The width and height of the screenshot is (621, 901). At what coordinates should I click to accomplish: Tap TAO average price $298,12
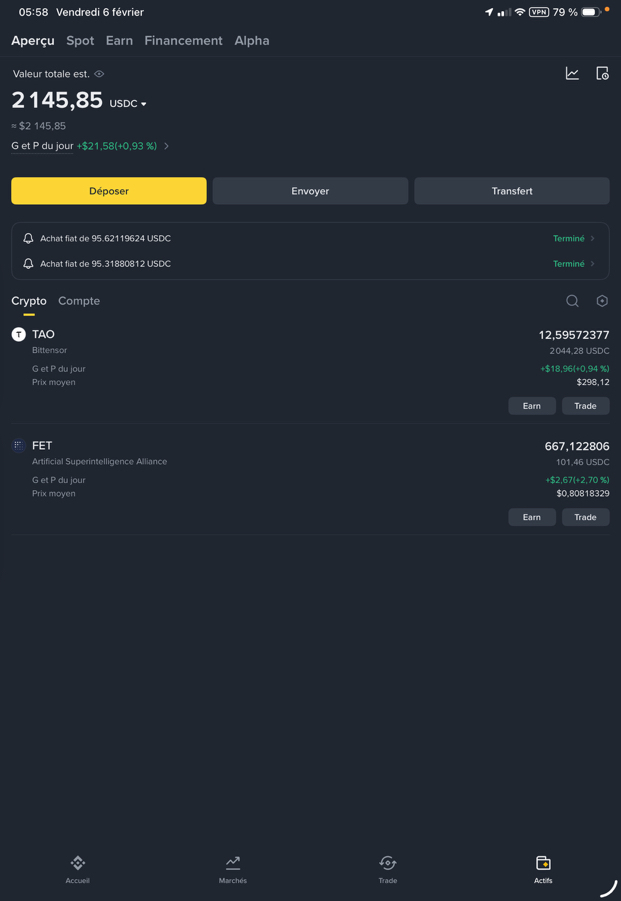pyautogui.click(x=593, y=382)
